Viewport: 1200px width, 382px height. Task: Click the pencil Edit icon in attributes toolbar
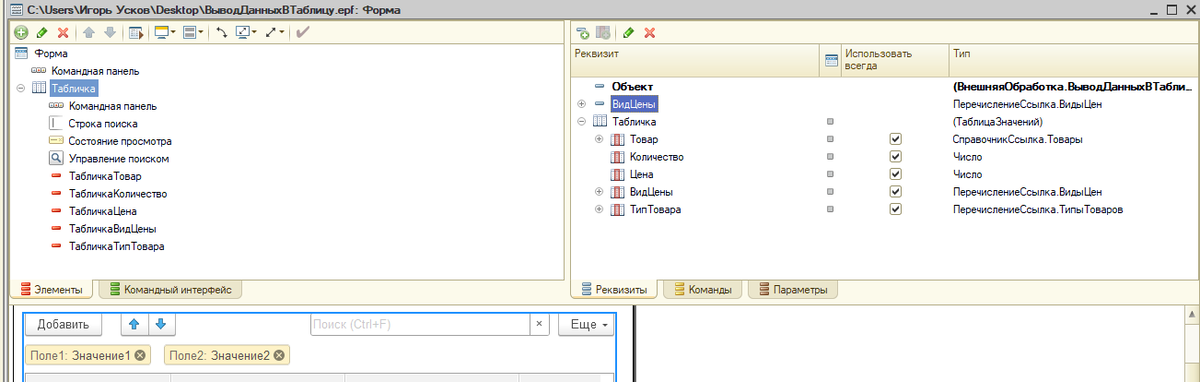629,33
